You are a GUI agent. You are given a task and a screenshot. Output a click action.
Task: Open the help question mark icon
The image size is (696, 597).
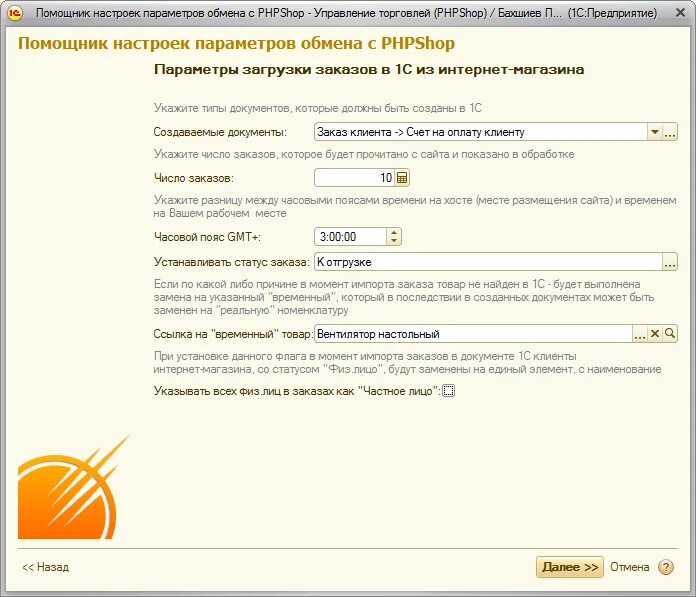pos(665,567)
